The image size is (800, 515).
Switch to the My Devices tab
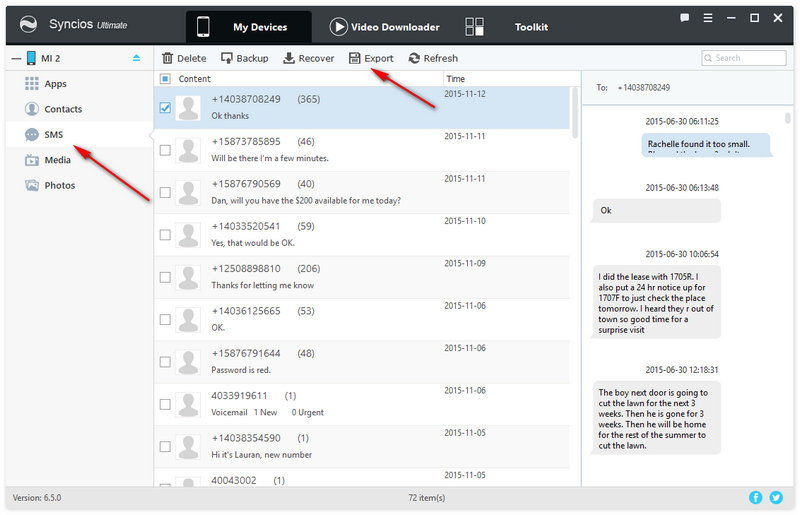[248, 27]
